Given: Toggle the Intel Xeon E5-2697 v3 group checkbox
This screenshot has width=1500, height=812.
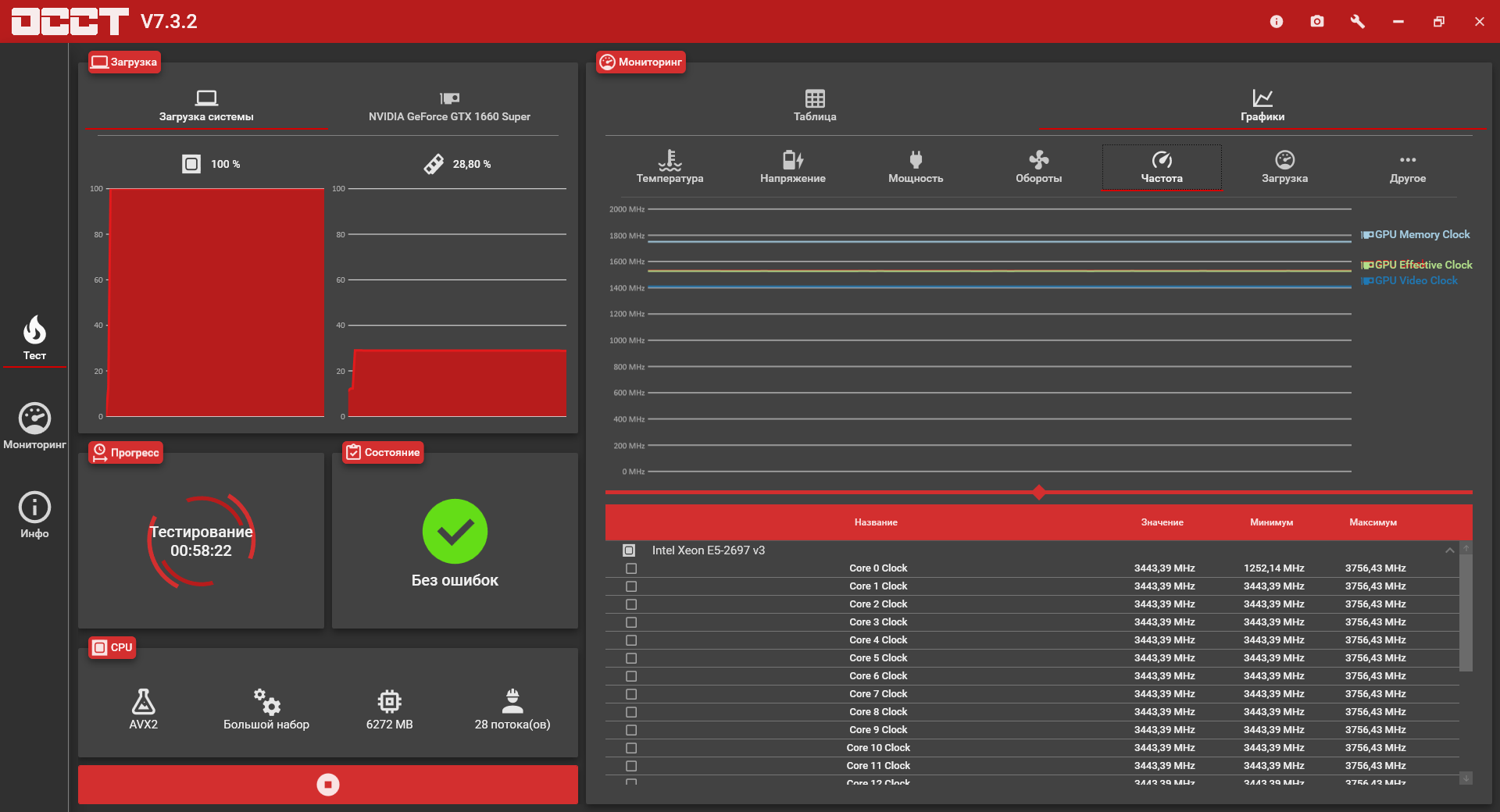Looking at the screenshot, I should click(x=629, y=550).
